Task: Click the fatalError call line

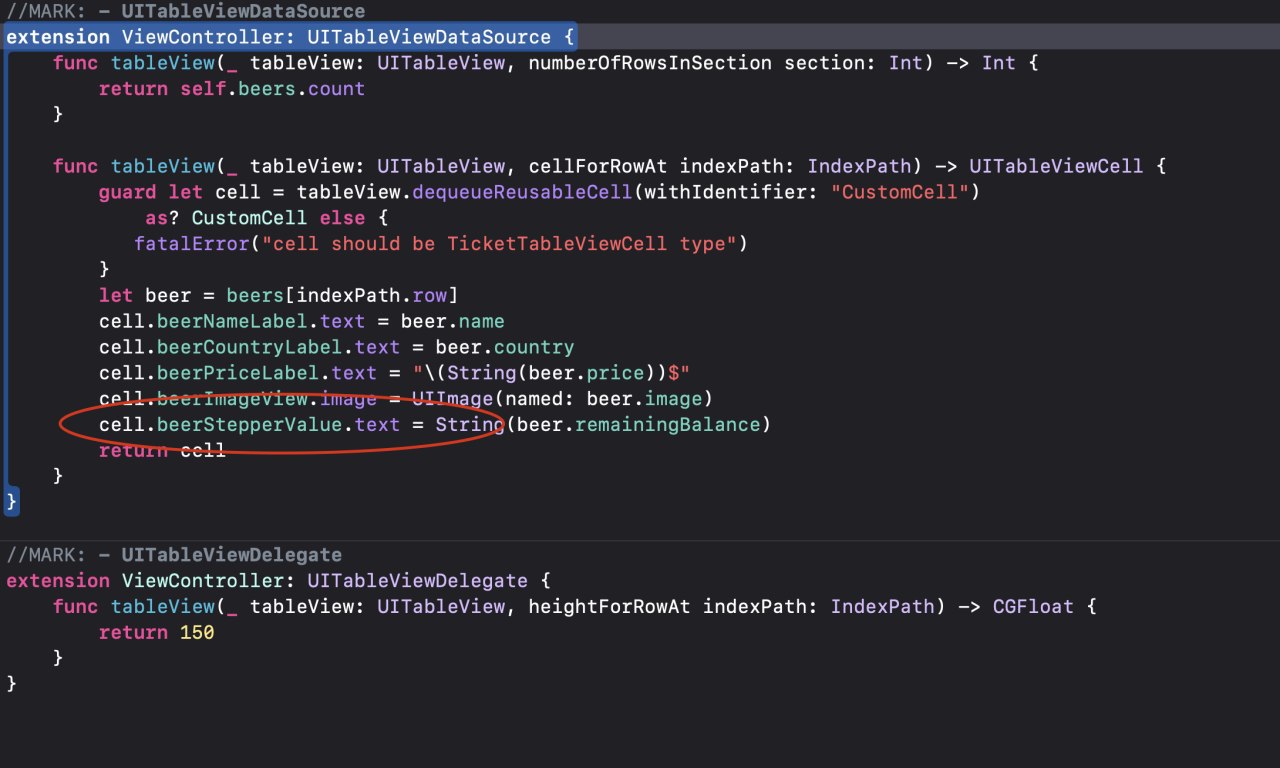Action: pos(441,244)
